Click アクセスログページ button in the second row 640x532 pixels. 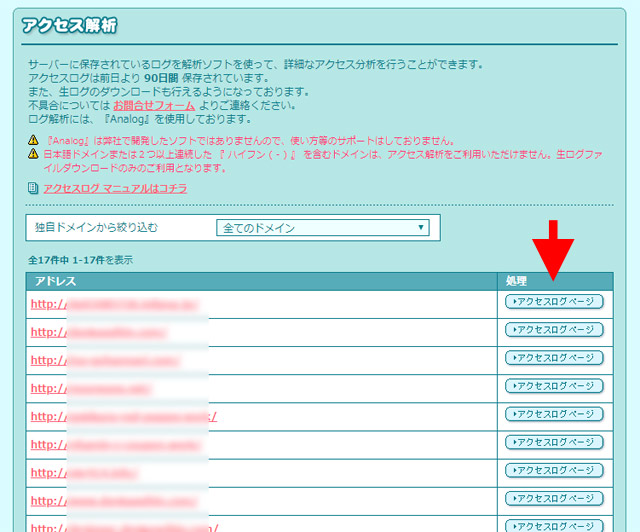point(555,330)
